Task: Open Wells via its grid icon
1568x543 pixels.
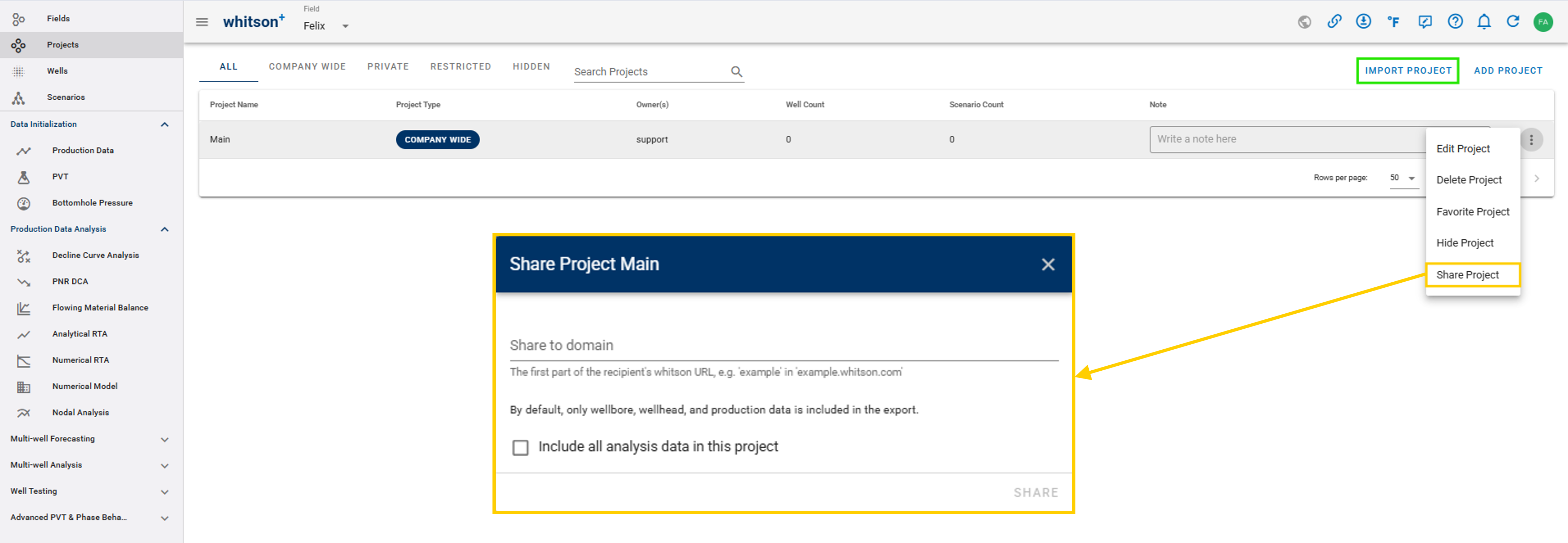Action: (x=19, y=71)
